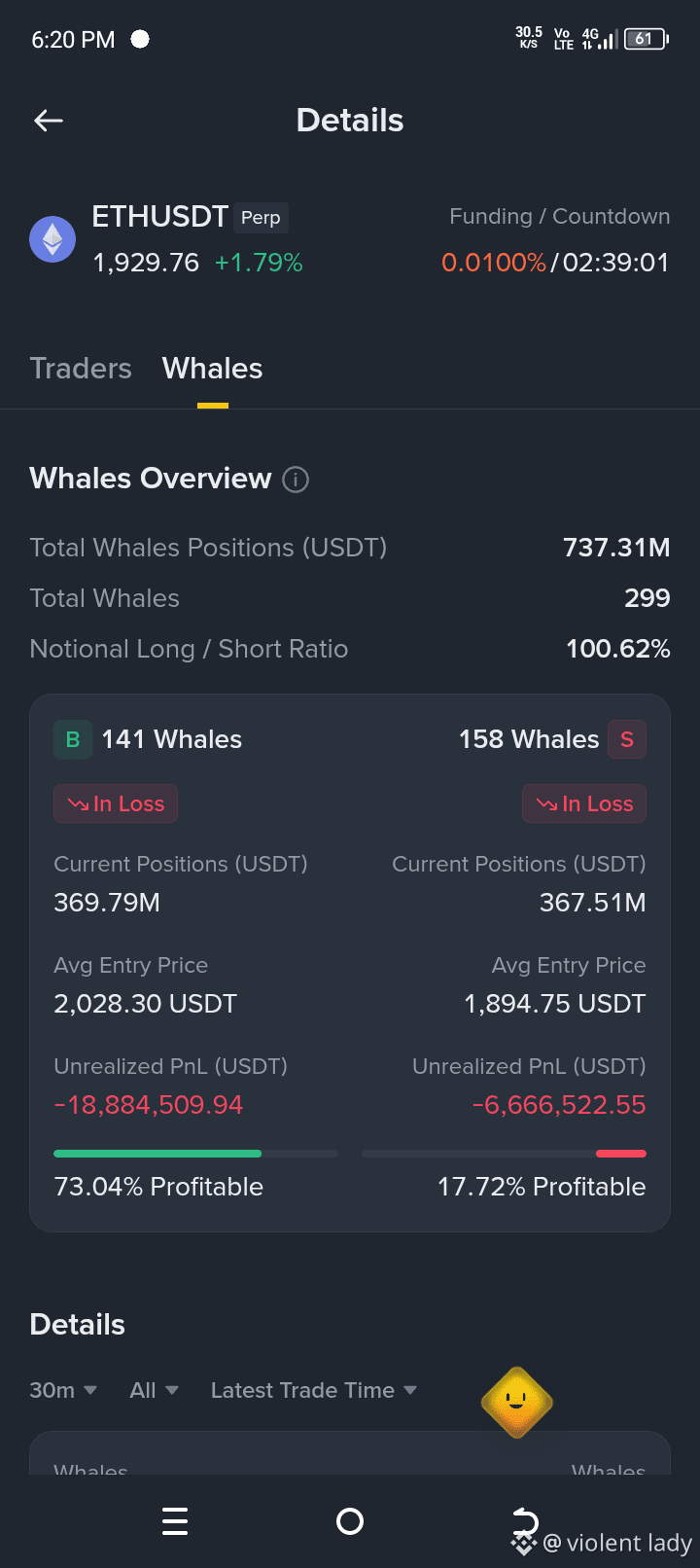Tap the In Loss tag under 141 Whales
Screen dimensions: 700x1568
116,803
